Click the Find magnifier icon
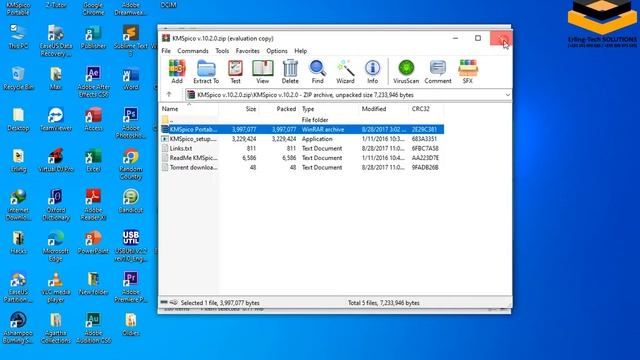The height and width of the screenshot is (360, 640). click(x=318, y=71)
